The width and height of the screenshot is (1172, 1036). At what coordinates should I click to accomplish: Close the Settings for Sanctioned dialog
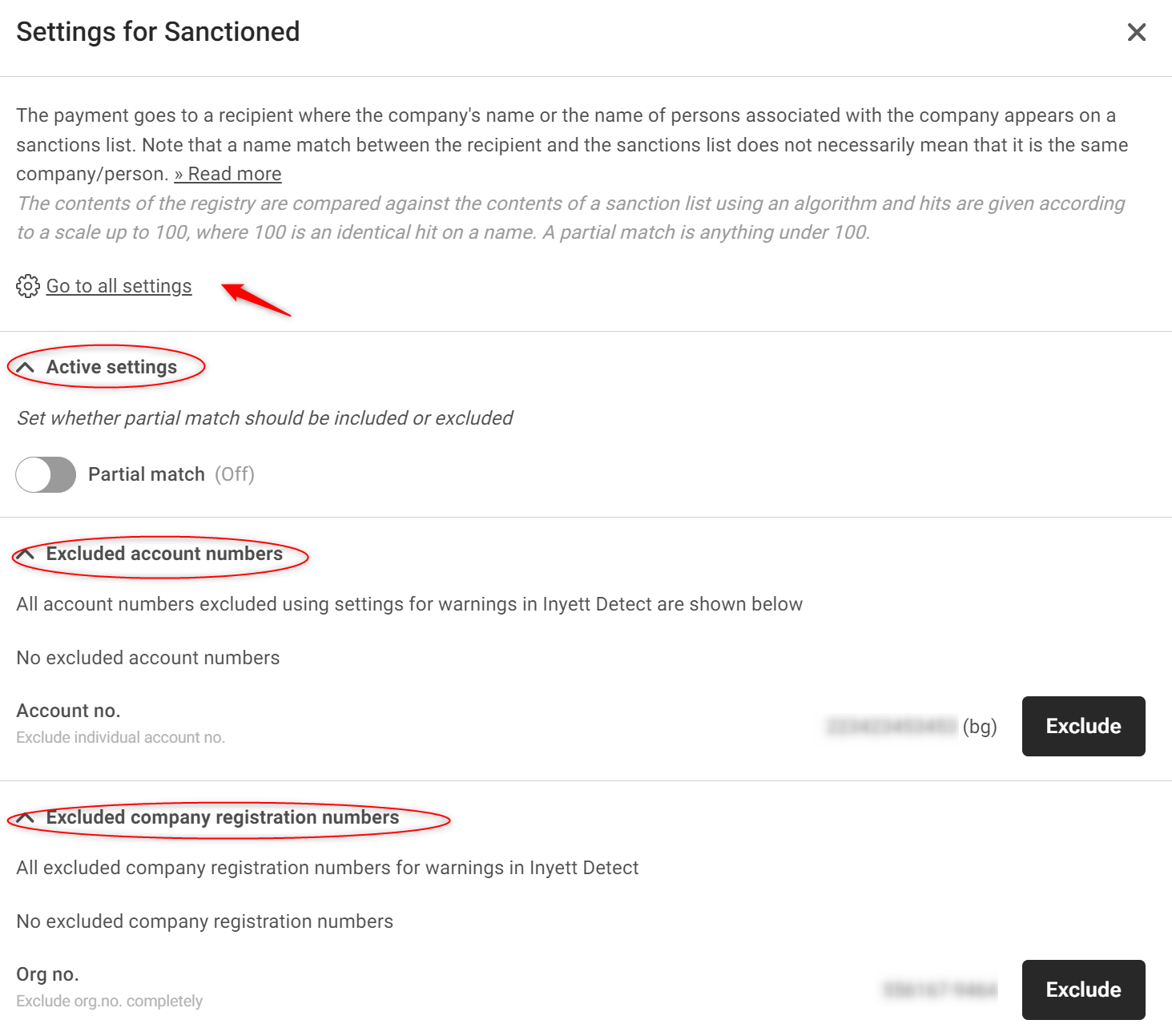pyautogui.click(x=1136, y=32)
